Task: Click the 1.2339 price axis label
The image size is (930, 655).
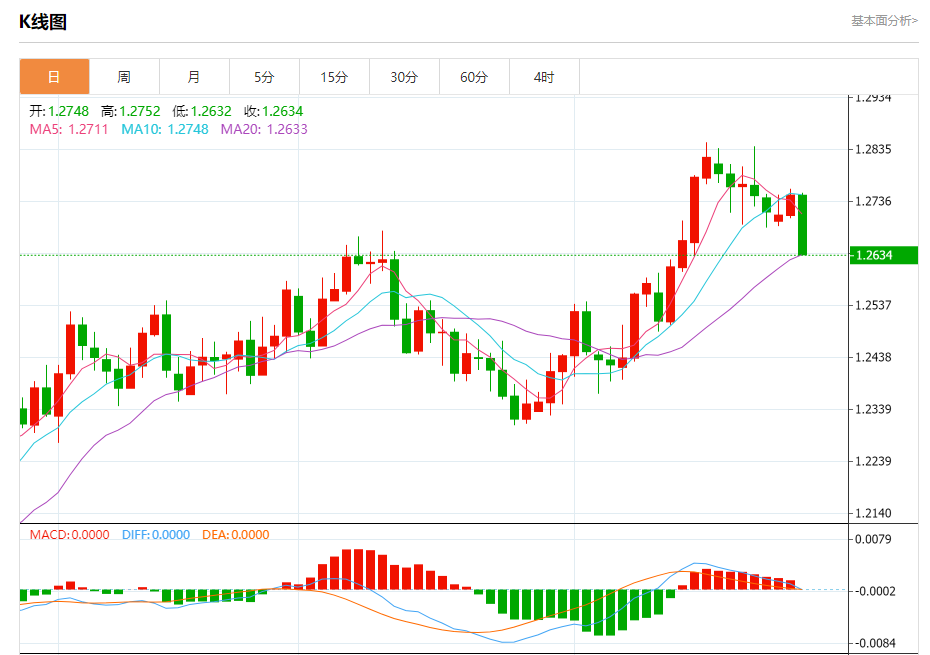Action: click(x=873, y=409)
